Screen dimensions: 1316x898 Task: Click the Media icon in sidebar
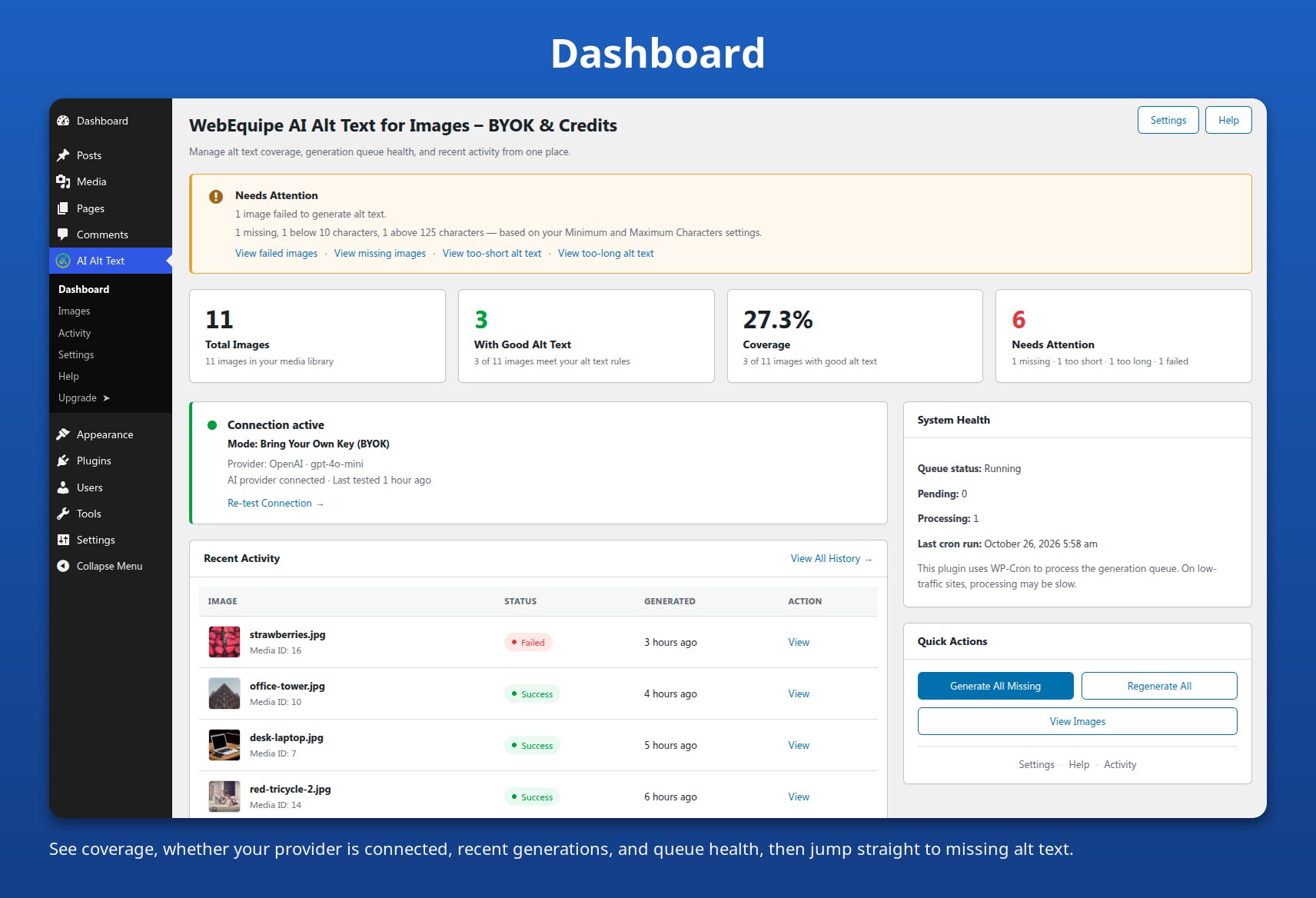click(x=63, y=181)
